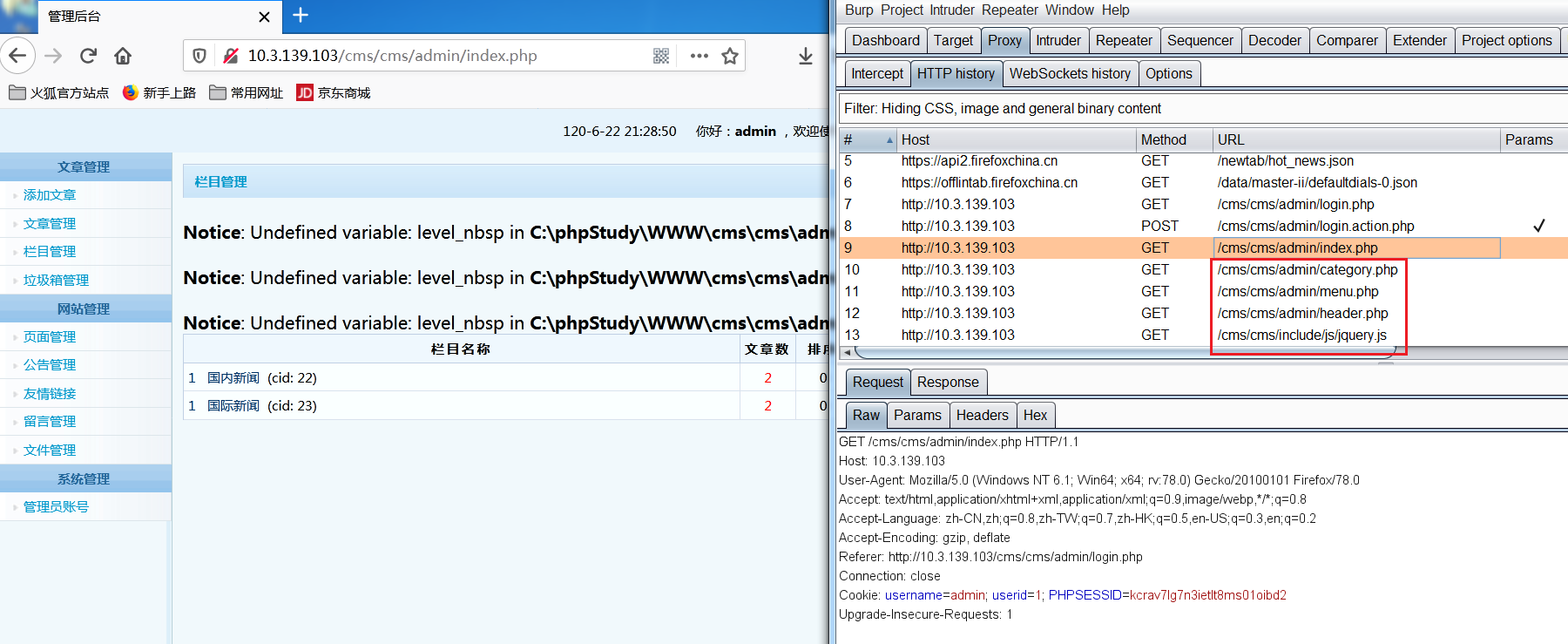Open Window menu in Burp Suite

(x=1070, y=10)
